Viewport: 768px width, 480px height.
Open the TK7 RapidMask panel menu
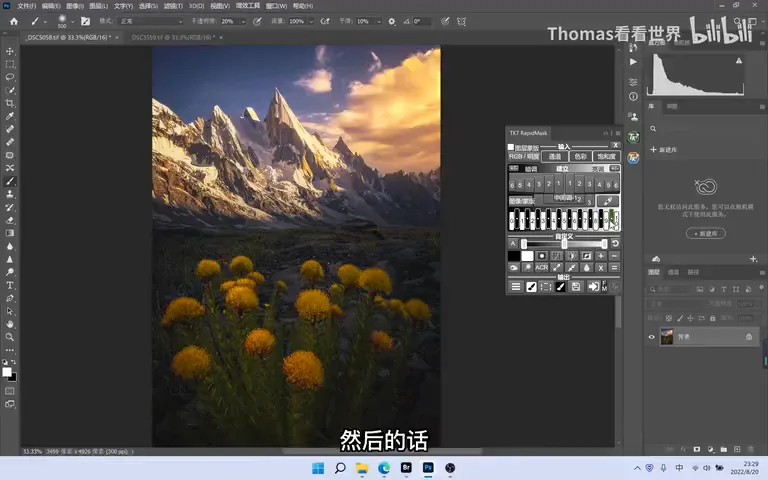click(618, 133)
